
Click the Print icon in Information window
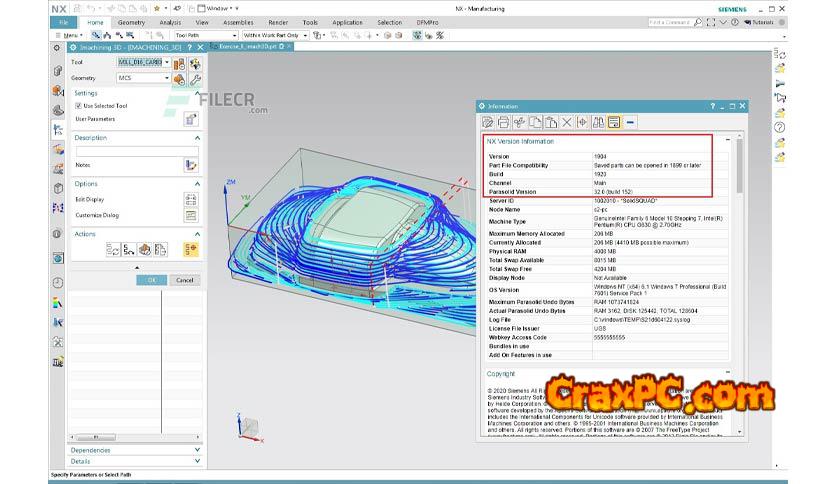[x=503, y=122]
